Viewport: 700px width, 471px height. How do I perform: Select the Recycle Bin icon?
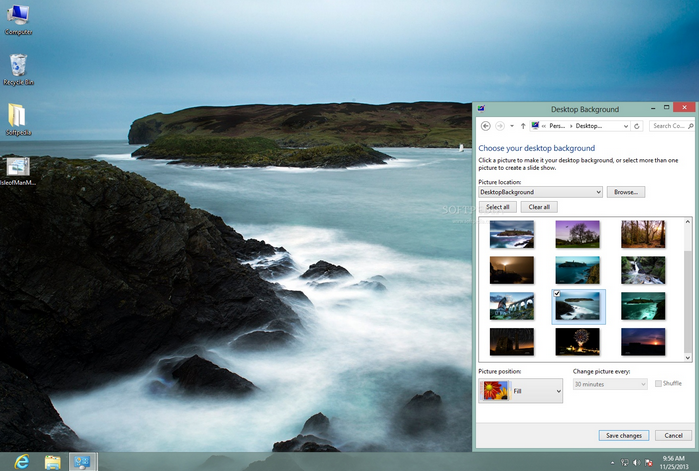pos(18,69)
